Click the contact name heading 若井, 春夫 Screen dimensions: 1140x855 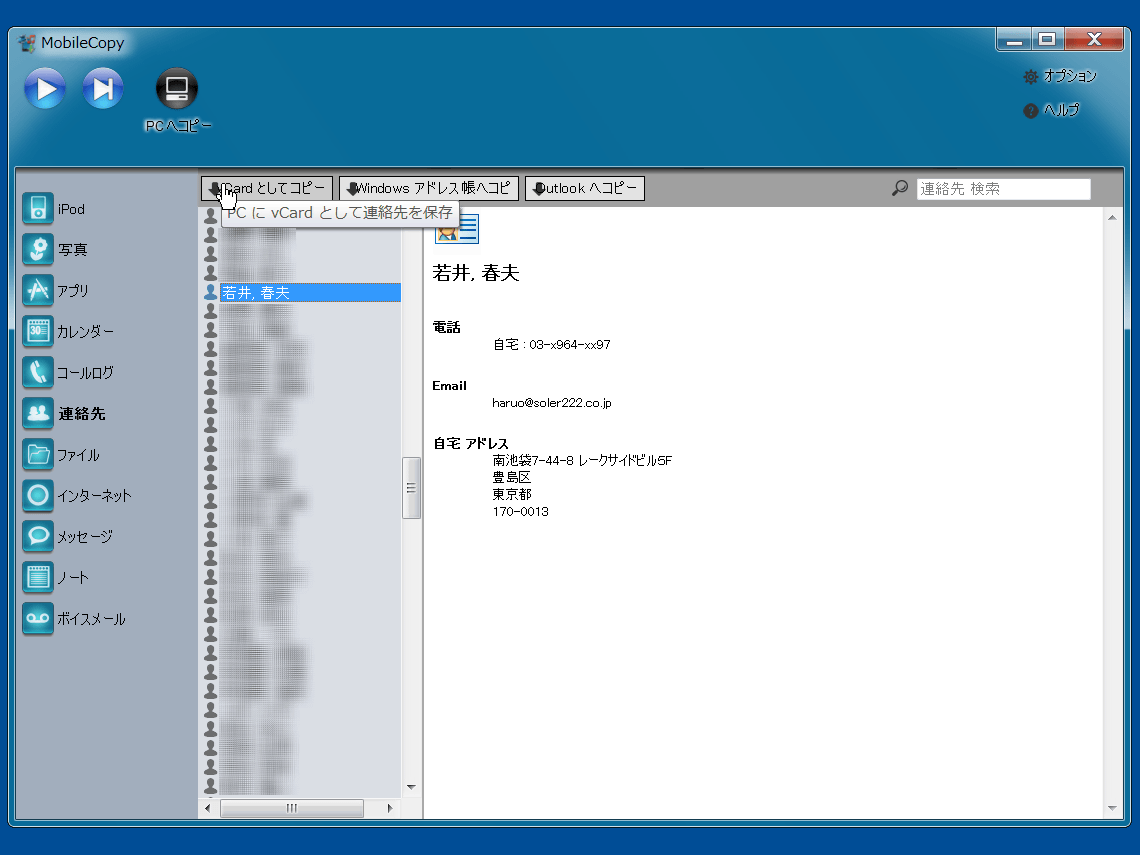coord(475,273)
